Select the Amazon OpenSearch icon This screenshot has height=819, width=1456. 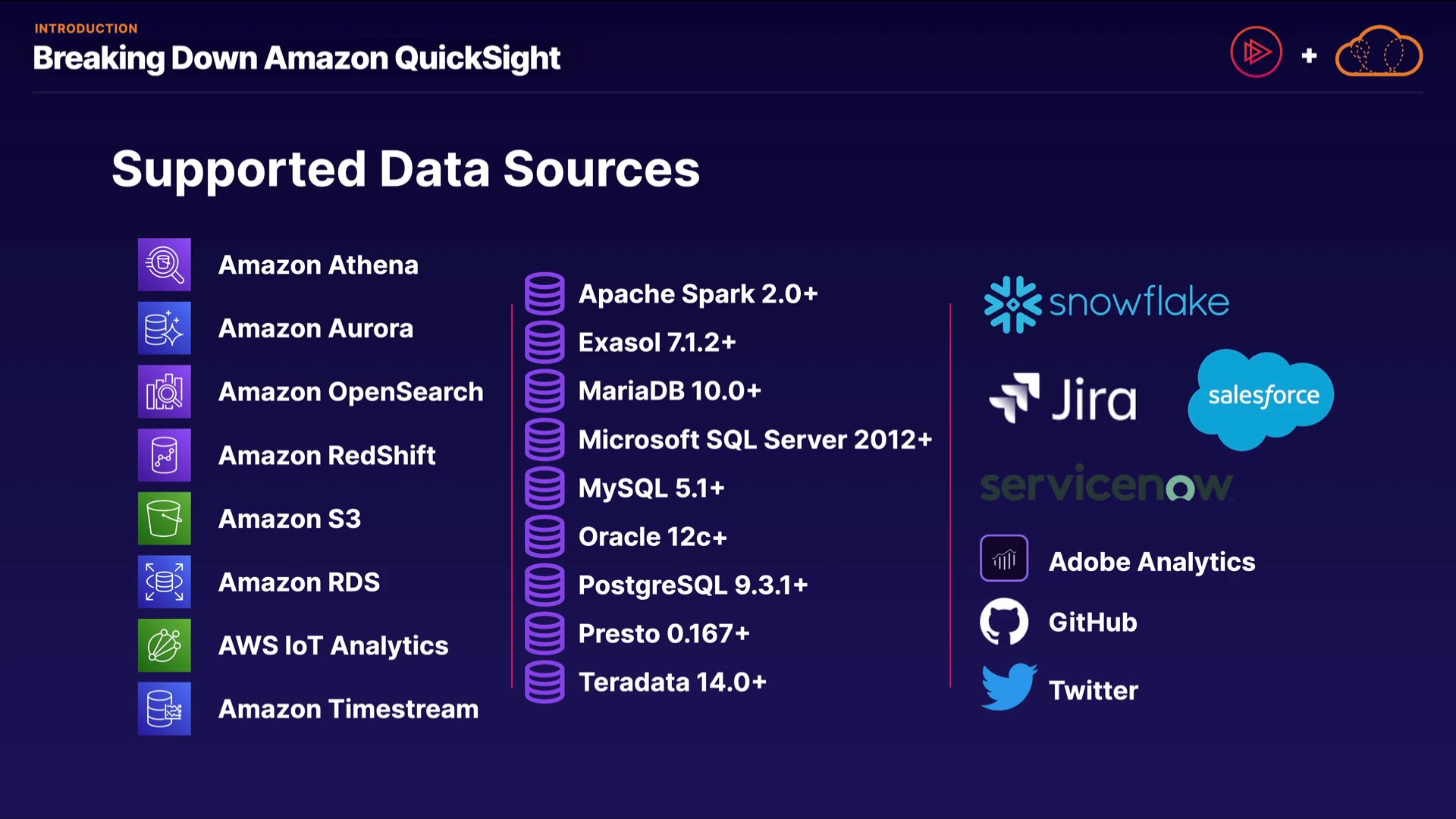point(164,392)
